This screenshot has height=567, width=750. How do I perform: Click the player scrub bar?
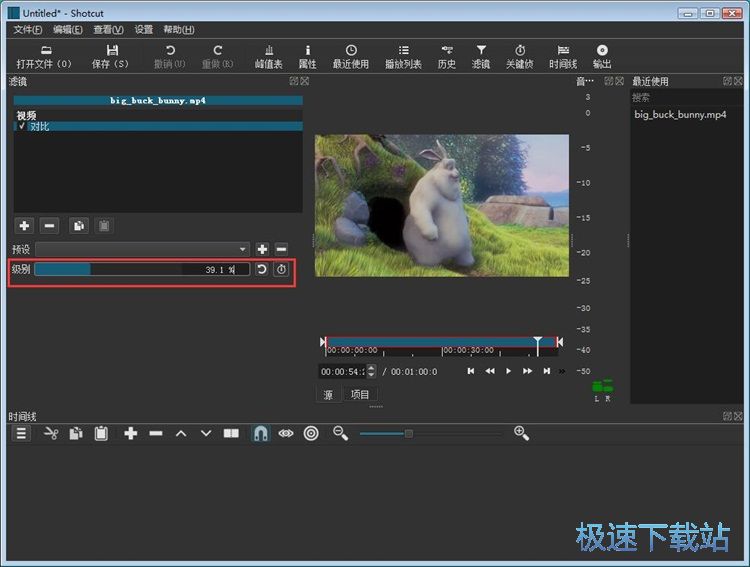tap(441, 342)
